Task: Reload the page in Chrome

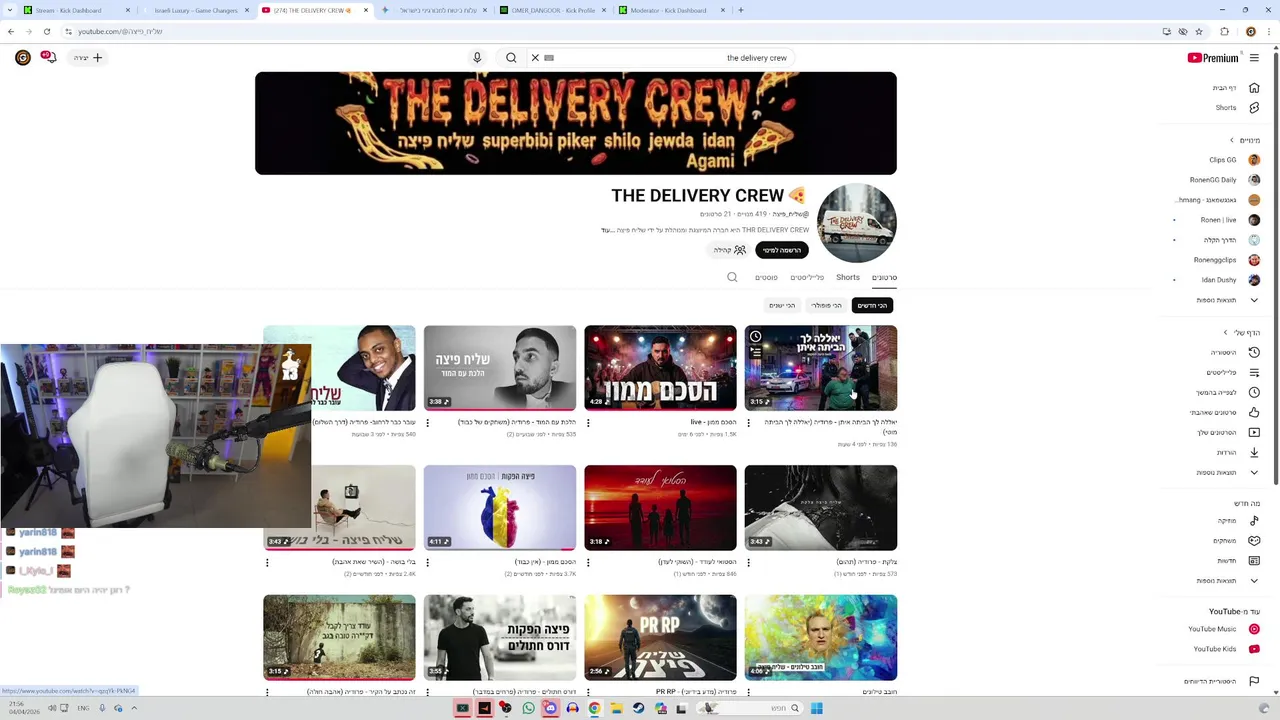Action: point(46,31)
